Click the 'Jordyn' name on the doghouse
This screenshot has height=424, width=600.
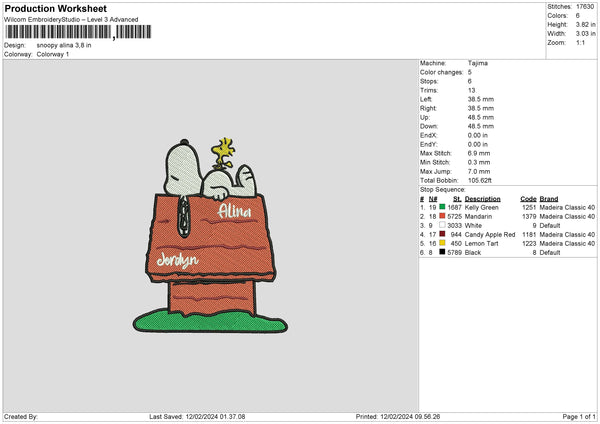(178, 261)
